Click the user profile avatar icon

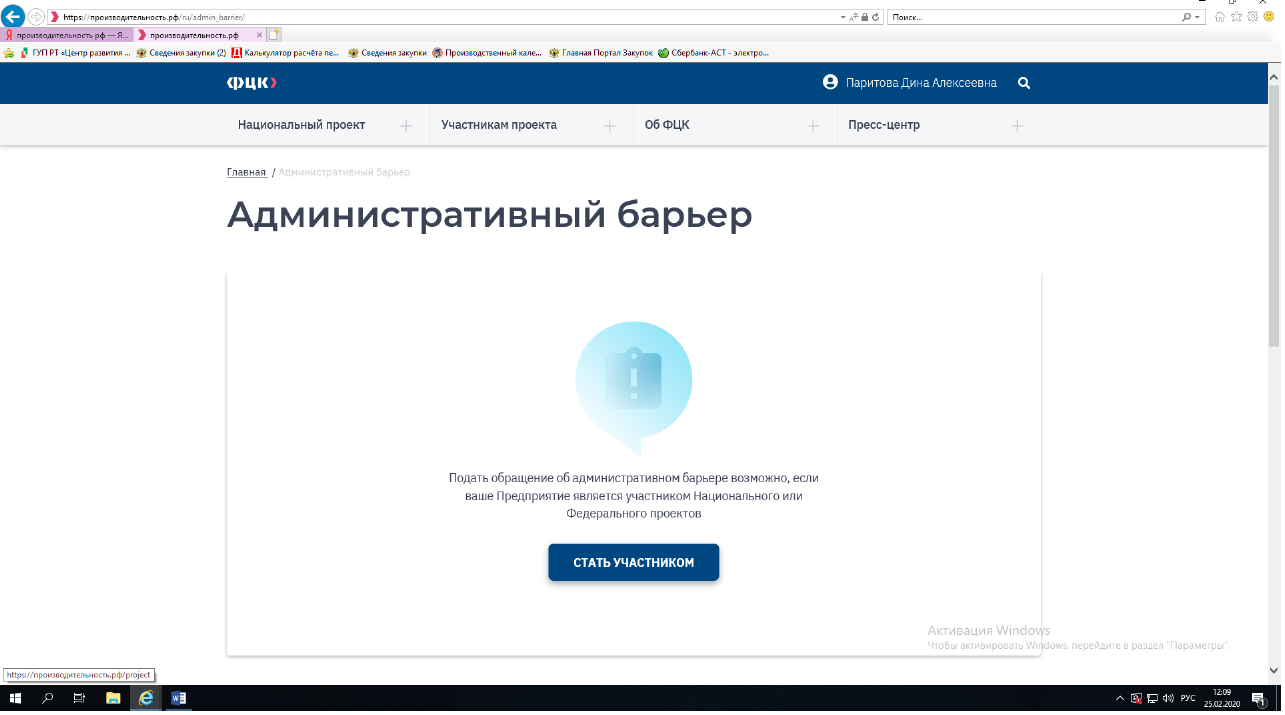tap(830, 83)
